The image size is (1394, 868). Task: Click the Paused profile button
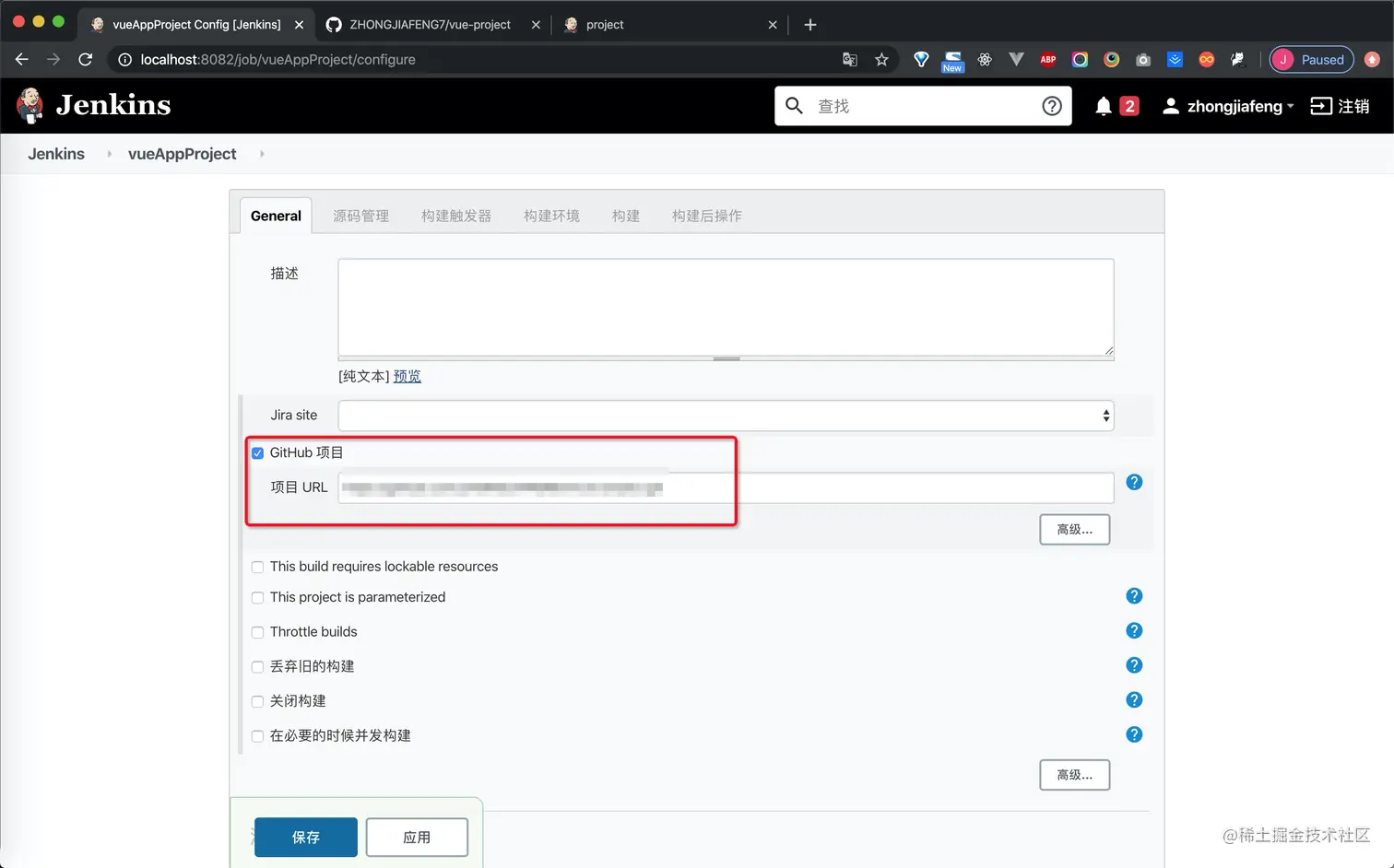tap(1311, 59)
